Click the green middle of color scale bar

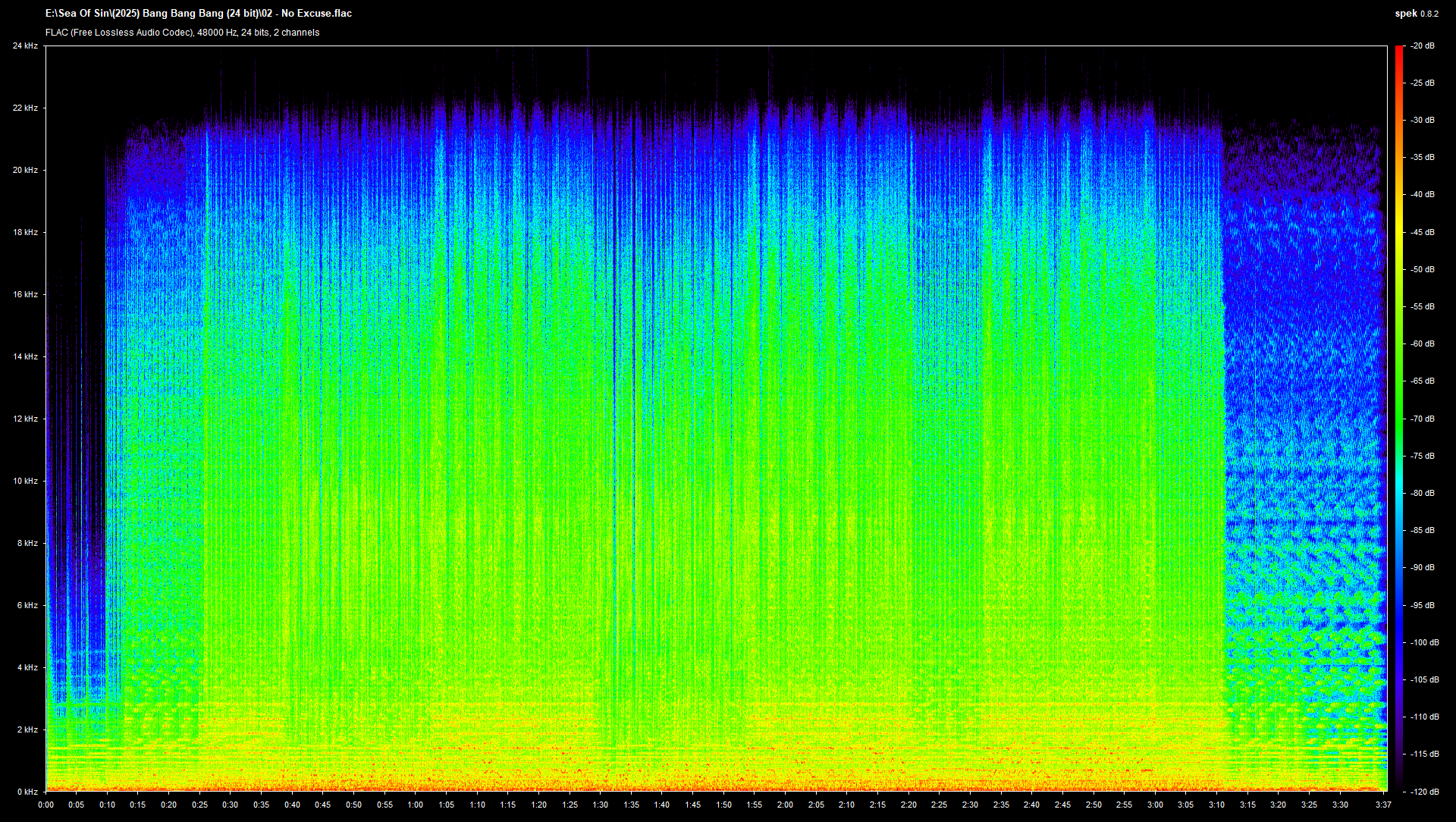(x=1398, y=419)
